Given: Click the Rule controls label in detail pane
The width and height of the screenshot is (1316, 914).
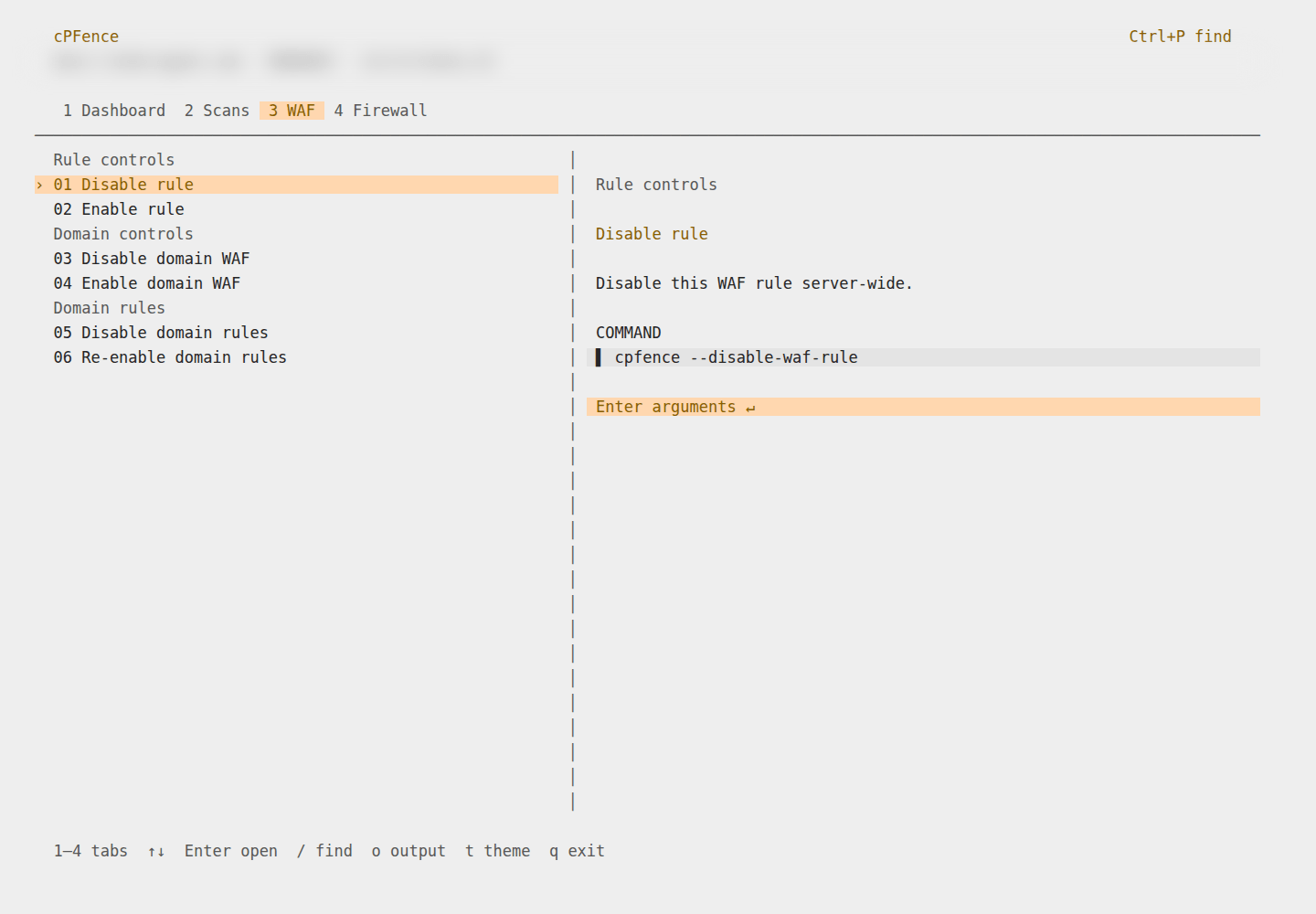Looking at the screenshot, I should [656, 185].
